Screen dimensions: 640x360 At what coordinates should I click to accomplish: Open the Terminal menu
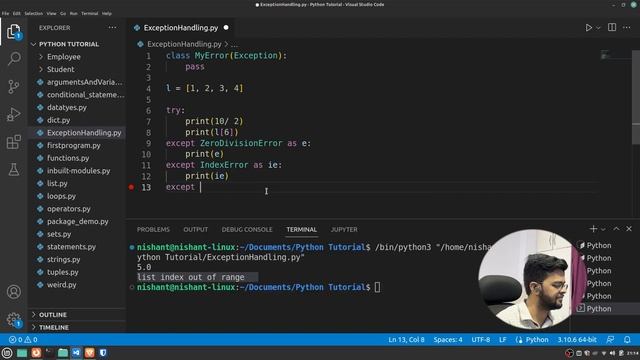coord(89,13)
